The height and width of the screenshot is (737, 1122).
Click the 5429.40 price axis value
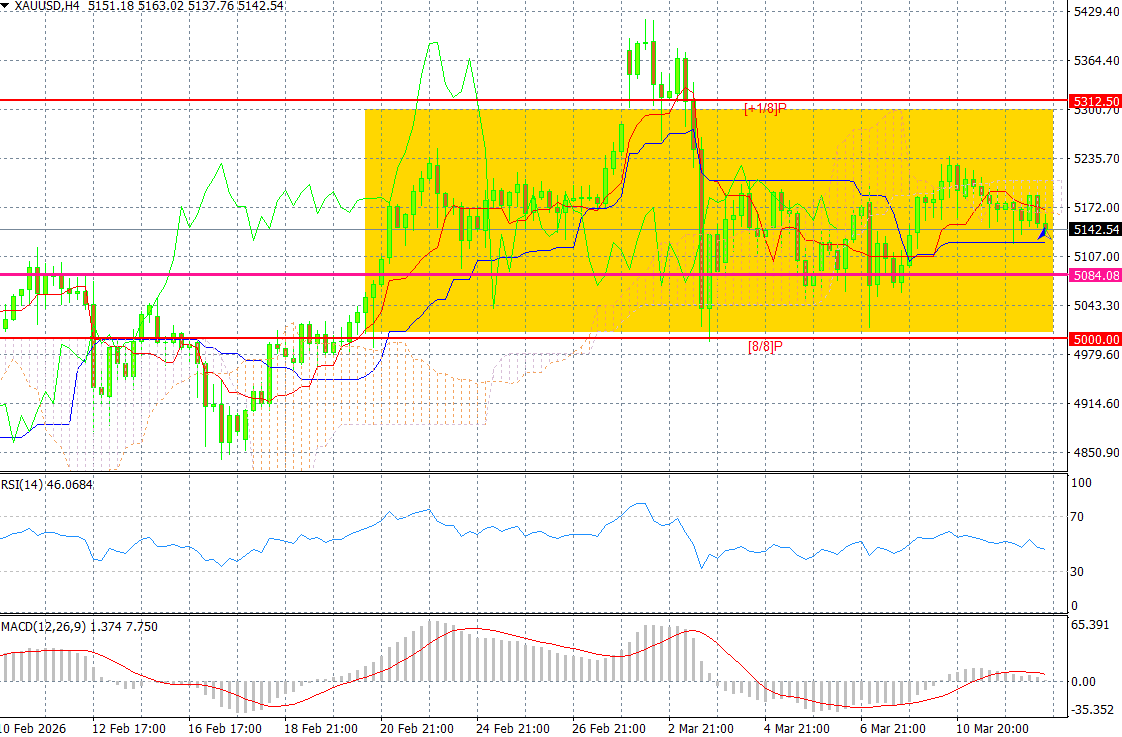pyautogui.click(x=1097, y=11)
